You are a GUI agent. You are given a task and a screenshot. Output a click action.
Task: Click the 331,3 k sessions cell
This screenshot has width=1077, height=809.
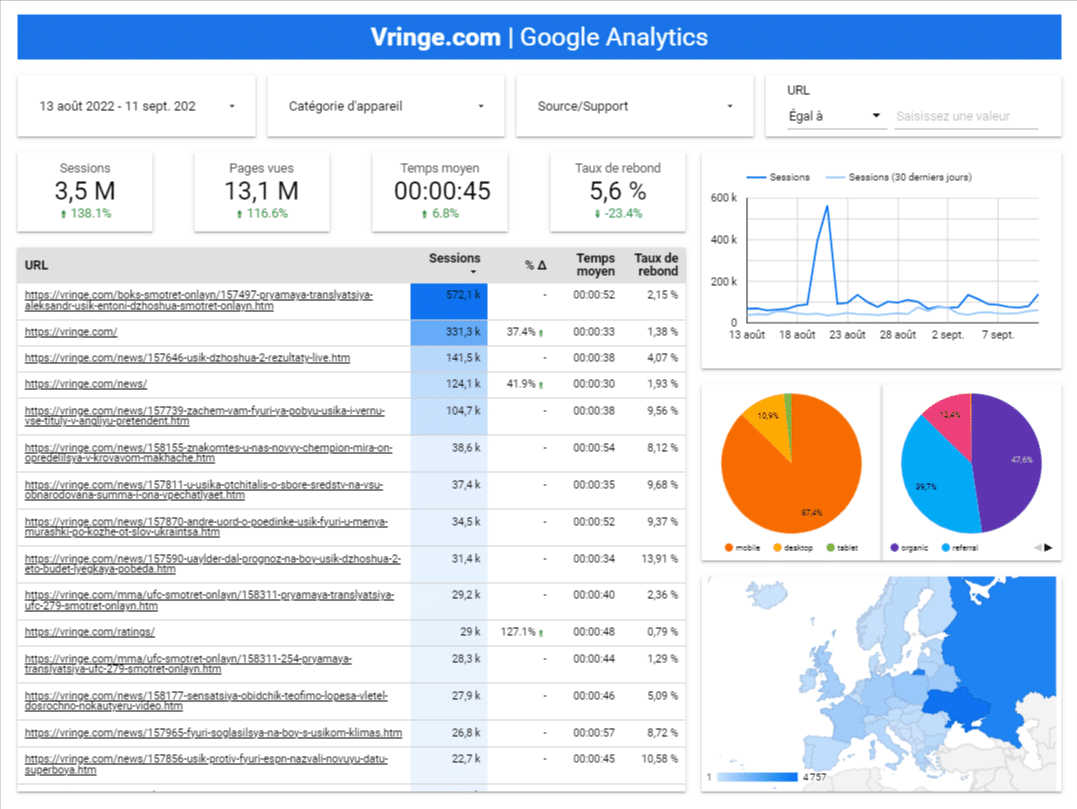(449, 332)
